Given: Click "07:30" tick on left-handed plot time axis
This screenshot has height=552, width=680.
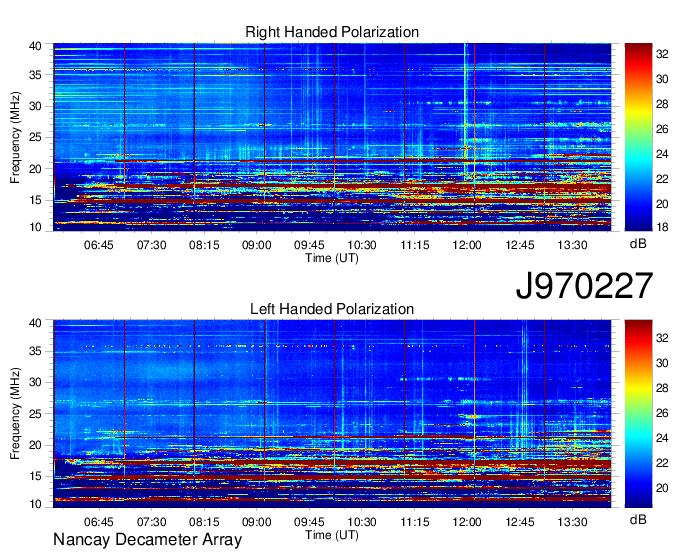Looking at the screenshot, I should tap(151, 522).
